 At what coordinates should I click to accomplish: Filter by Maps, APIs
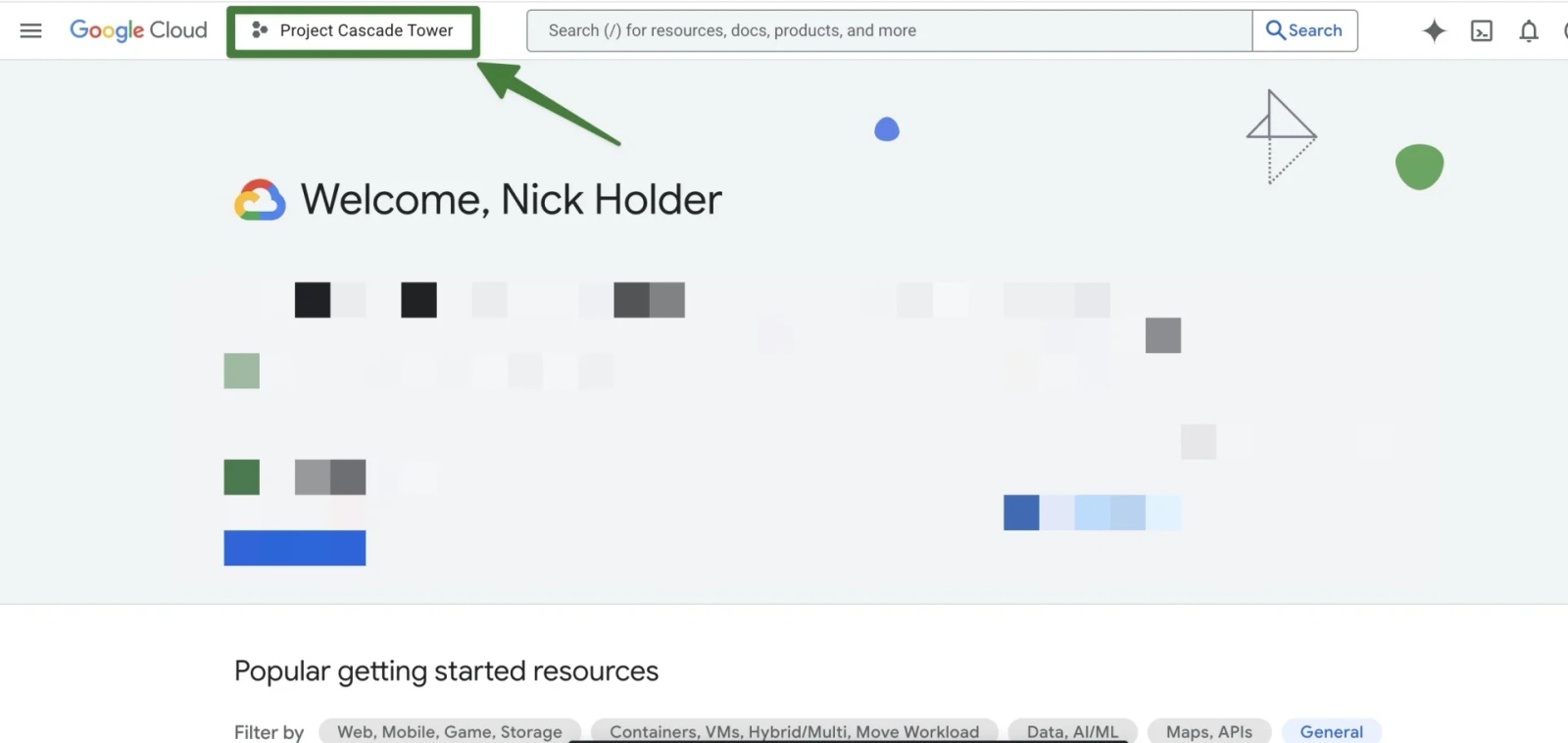point(1209,731)
